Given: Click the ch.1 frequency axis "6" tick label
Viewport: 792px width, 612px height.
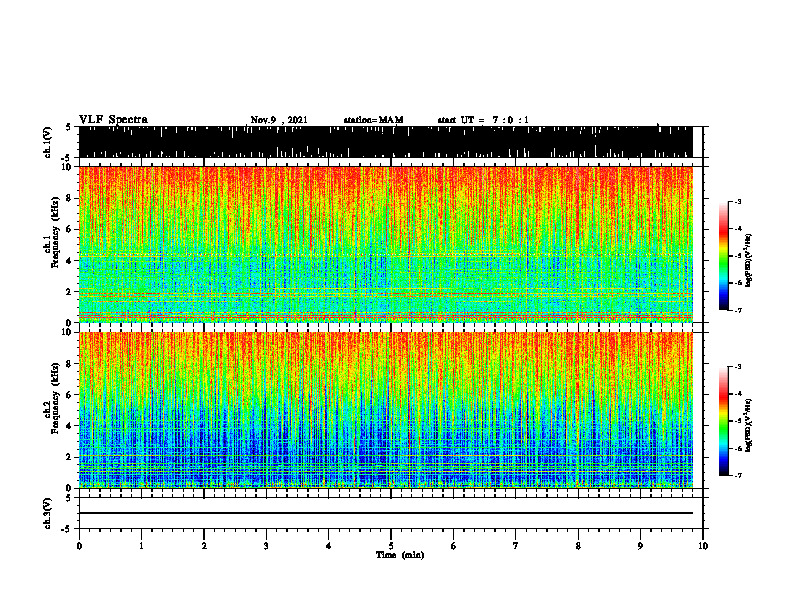Looking at the screenshot, I should 70,229.
